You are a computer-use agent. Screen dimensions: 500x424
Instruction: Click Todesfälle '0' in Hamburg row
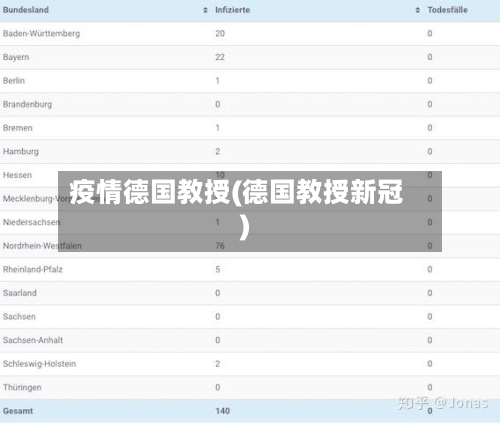(x=430, y=152)
